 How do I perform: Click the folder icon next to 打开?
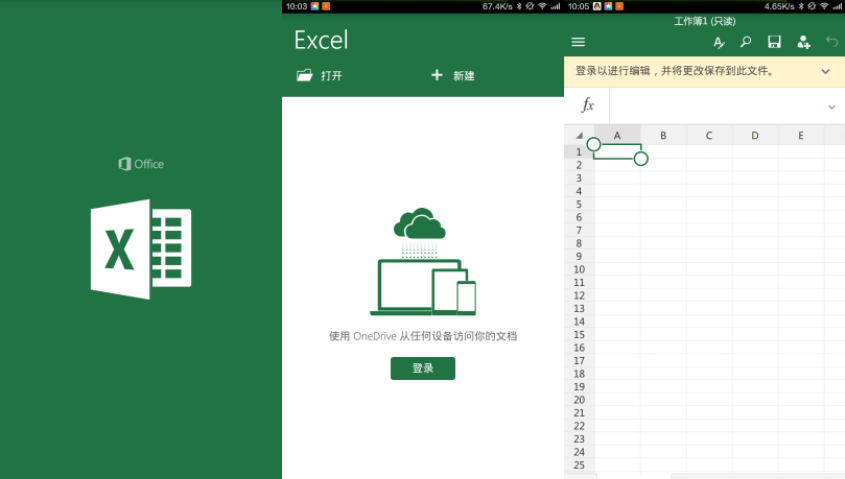pos(304,75)
